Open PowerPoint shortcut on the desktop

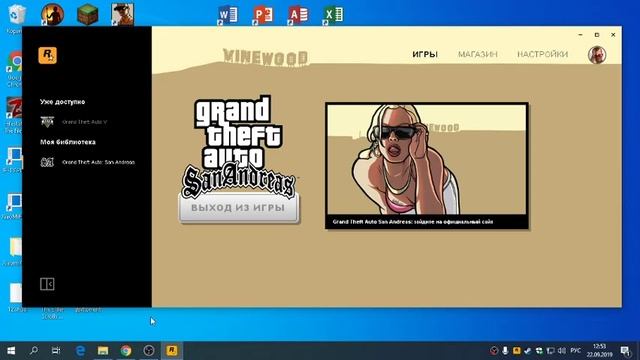click(x=263, y=15)
